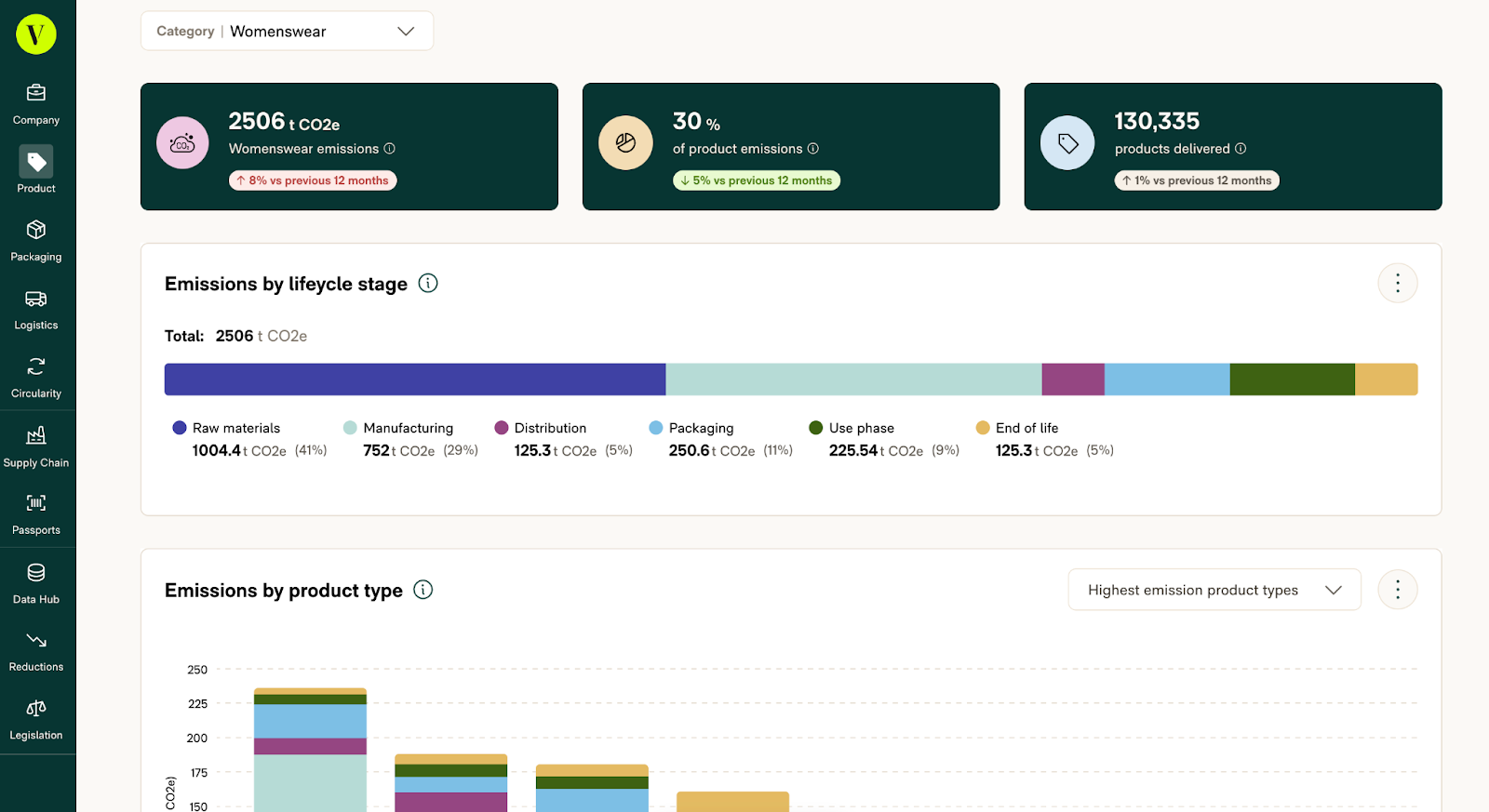The width and height of the screenshot is (1489, 812).
Task: Click the tallest stacked bar in the chart
Action: pyautogui.click(x=310, y=750)
